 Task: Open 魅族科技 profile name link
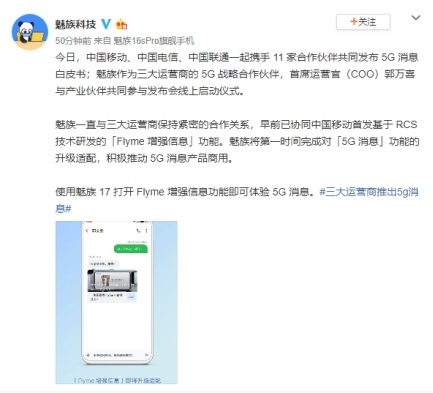76,24
